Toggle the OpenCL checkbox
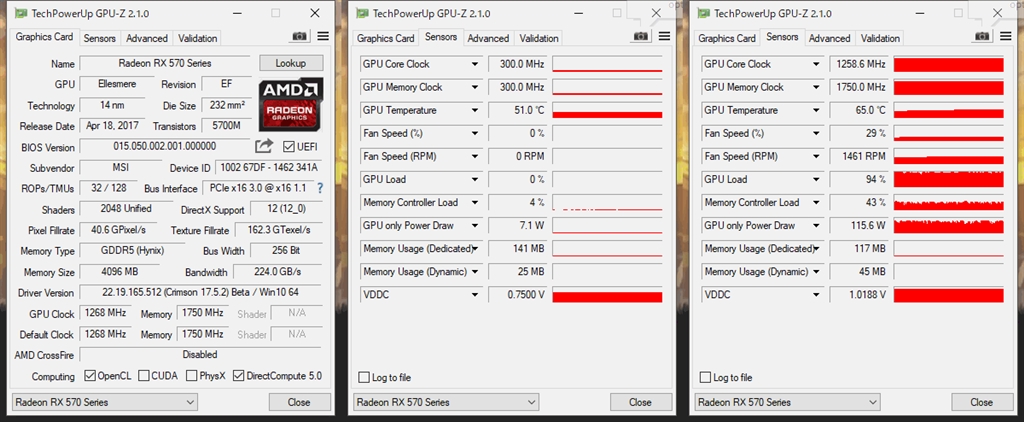Viewport: 1024px width, 422px height. click(x=90, y=376)
